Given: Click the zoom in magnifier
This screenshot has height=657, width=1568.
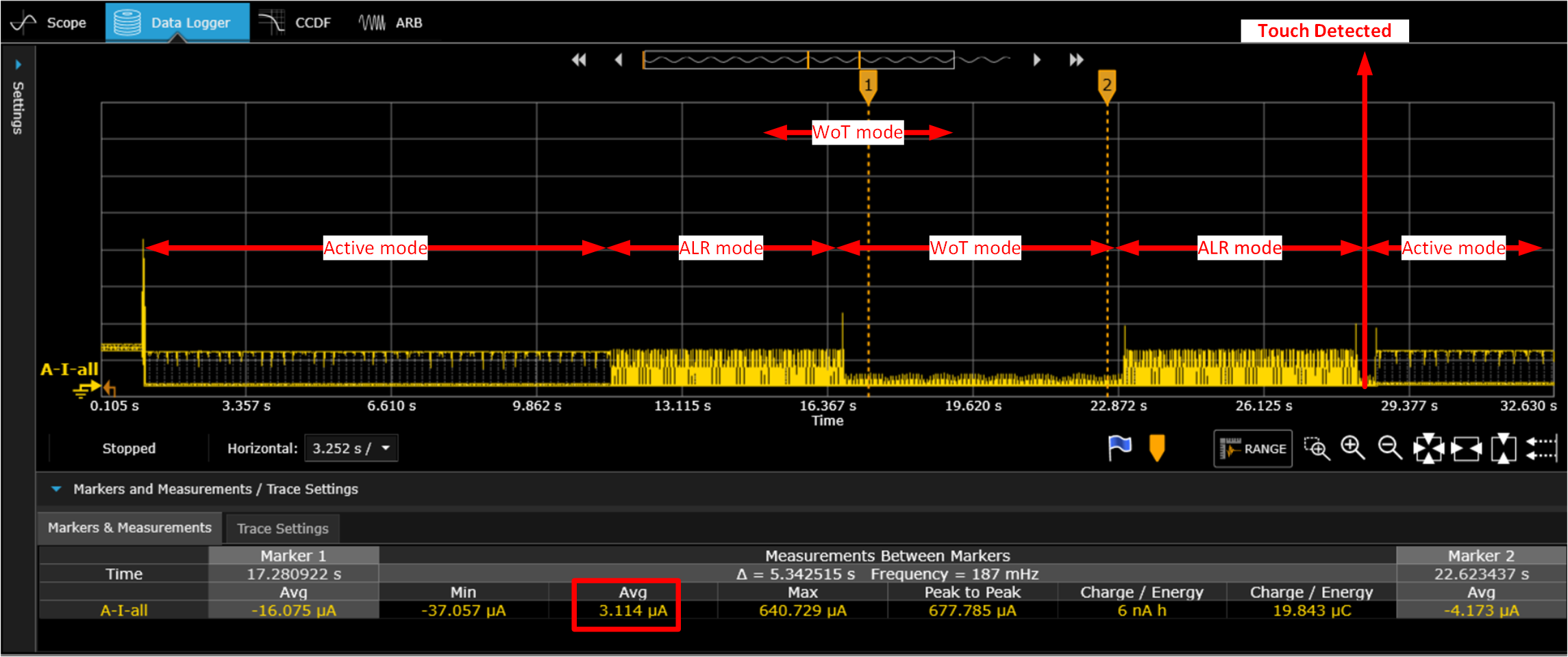Looking at the screenshot, I should [1353, 448].
